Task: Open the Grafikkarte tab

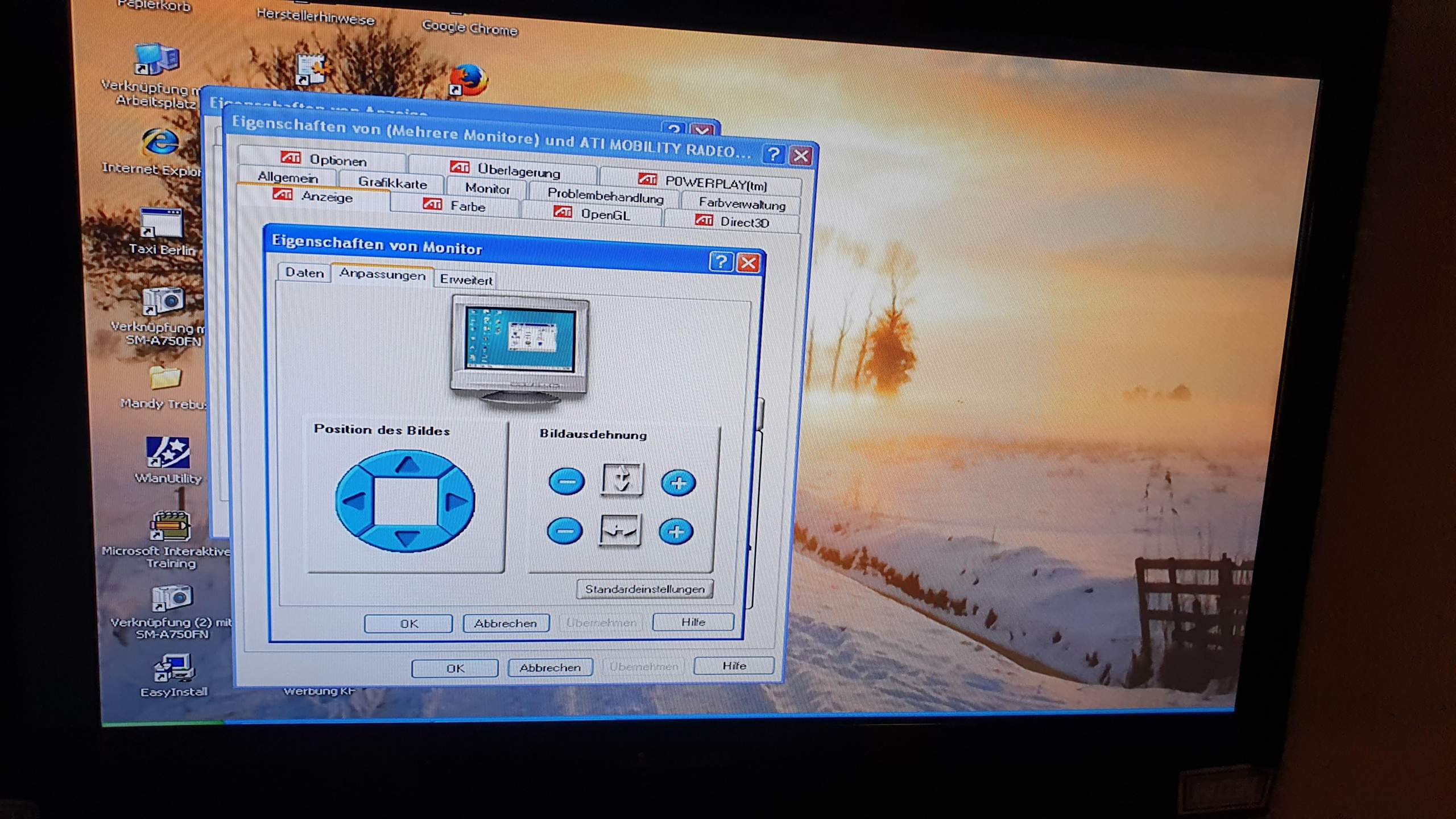Action: point(392,183)
